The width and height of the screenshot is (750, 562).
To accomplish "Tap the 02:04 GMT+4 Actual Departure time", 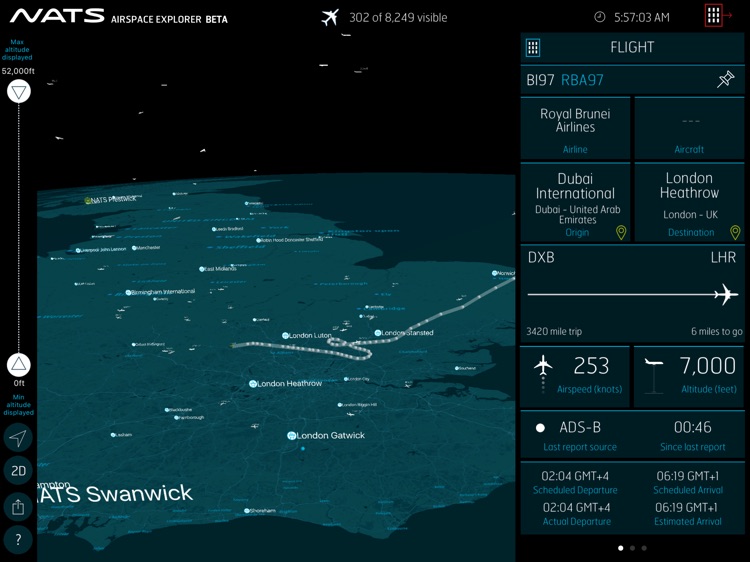I will (x=576, y=507).
